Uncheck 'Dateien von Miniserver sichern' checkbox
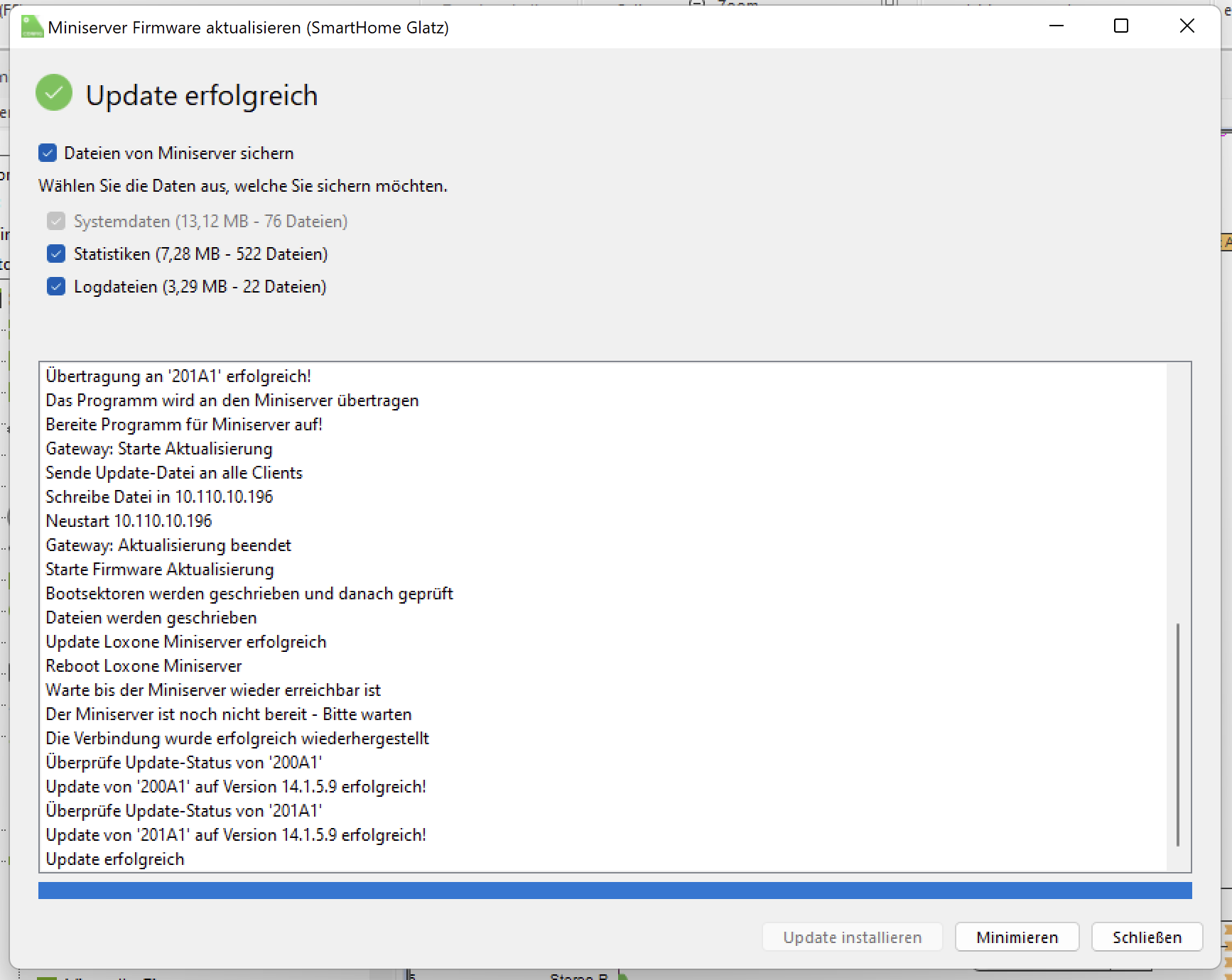1232x980 pixels. [x=48, y=153]
